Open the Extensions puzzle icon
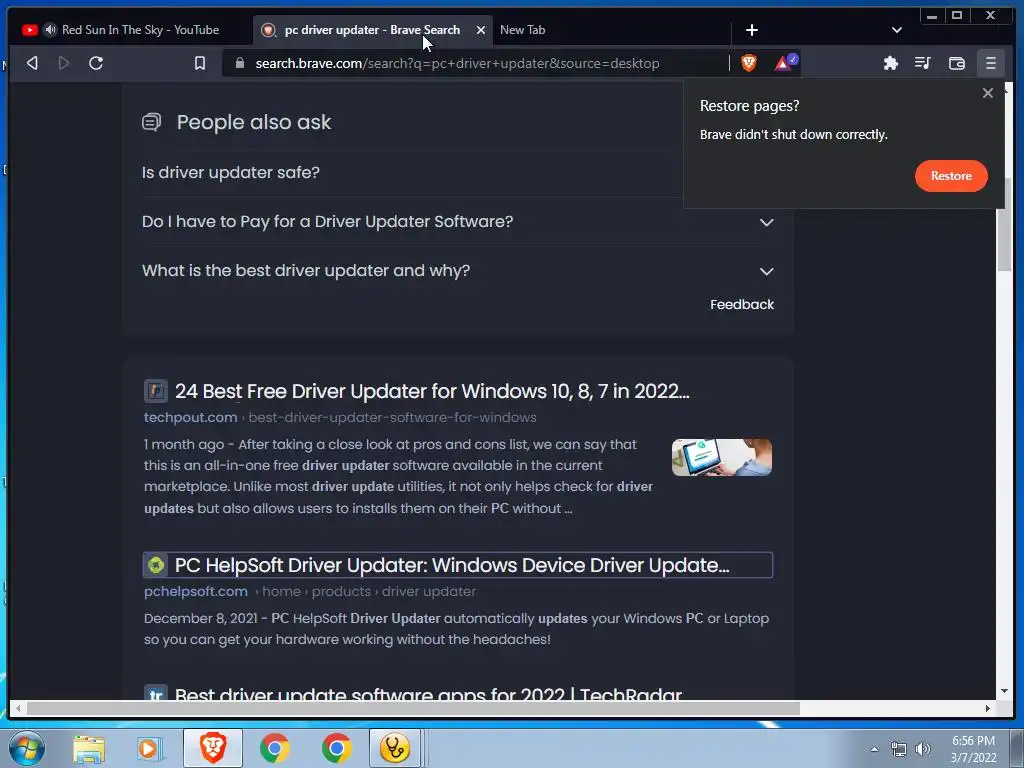 coord(890,63)
